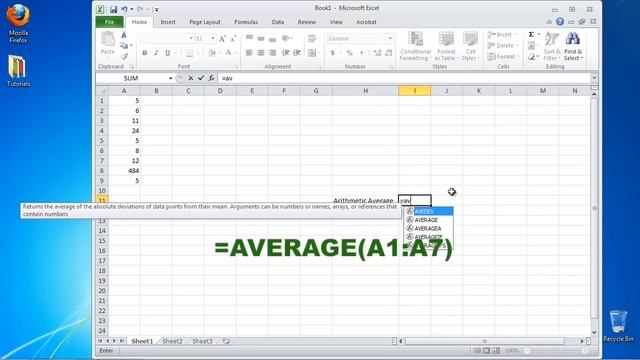
Task: Switch to Sheet2 worksheet tab
Action: point(172,341)
